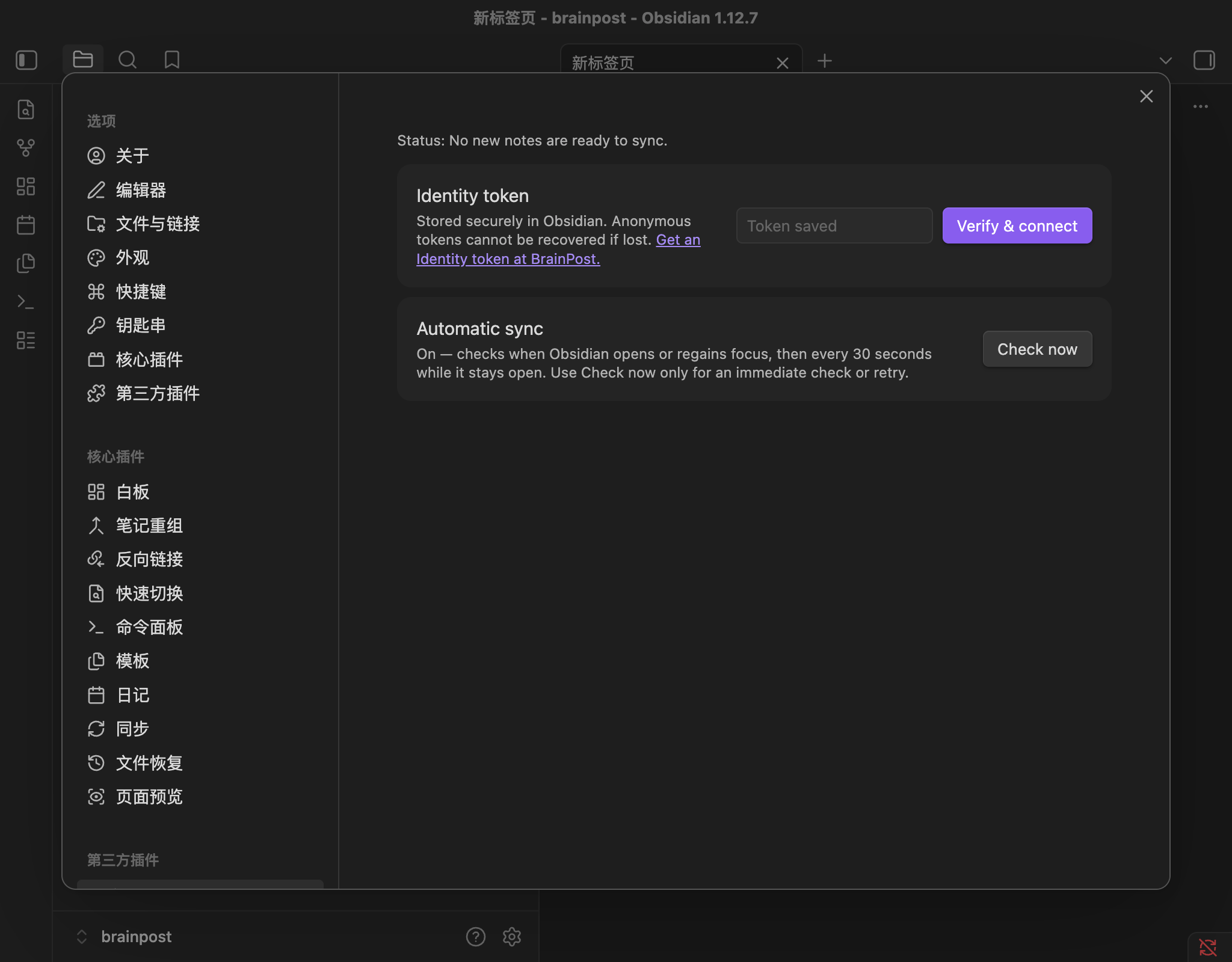Open 反向链接 plugin settings

(x=200, y=559)
